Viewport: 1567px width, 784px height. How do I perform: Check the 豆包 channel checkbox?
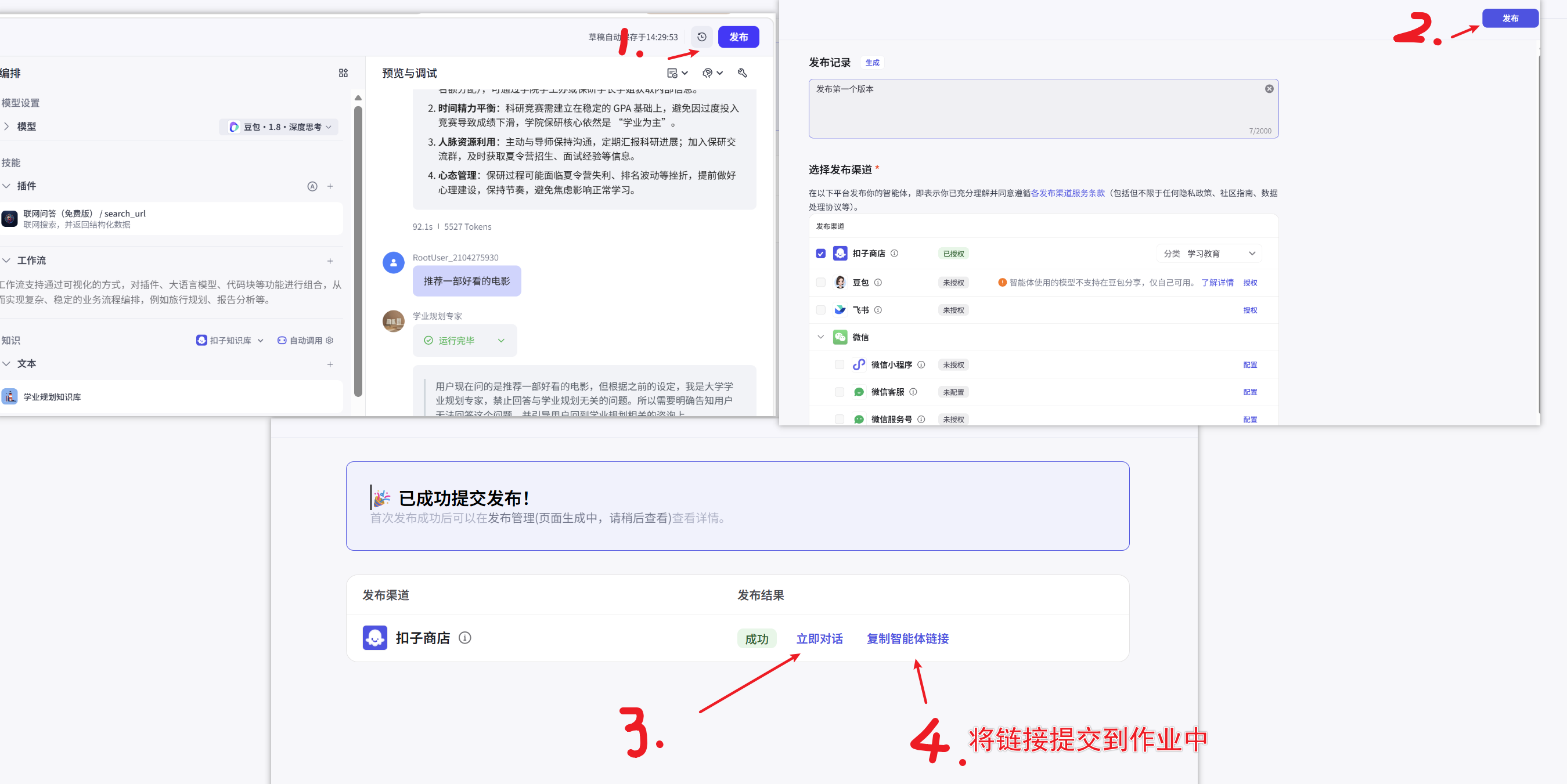click(x=820, y=282)
